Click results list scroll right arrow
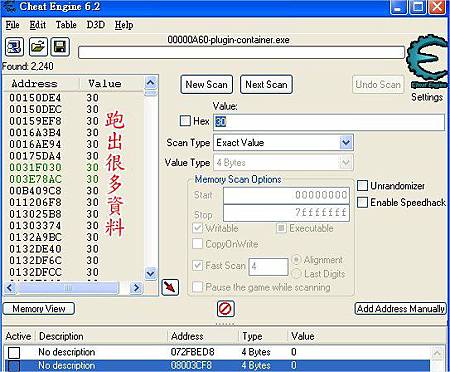This screenshot has height=372, width=450. (x=136, y=288)
